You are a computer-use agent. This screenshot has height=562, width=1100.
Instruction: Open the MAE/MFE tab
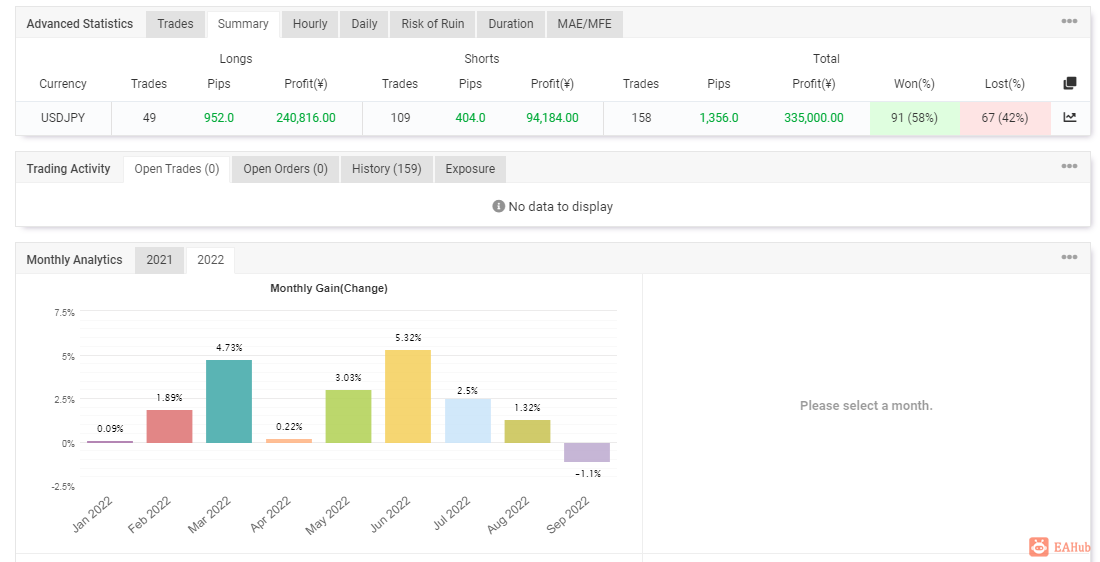pos(584,24)
